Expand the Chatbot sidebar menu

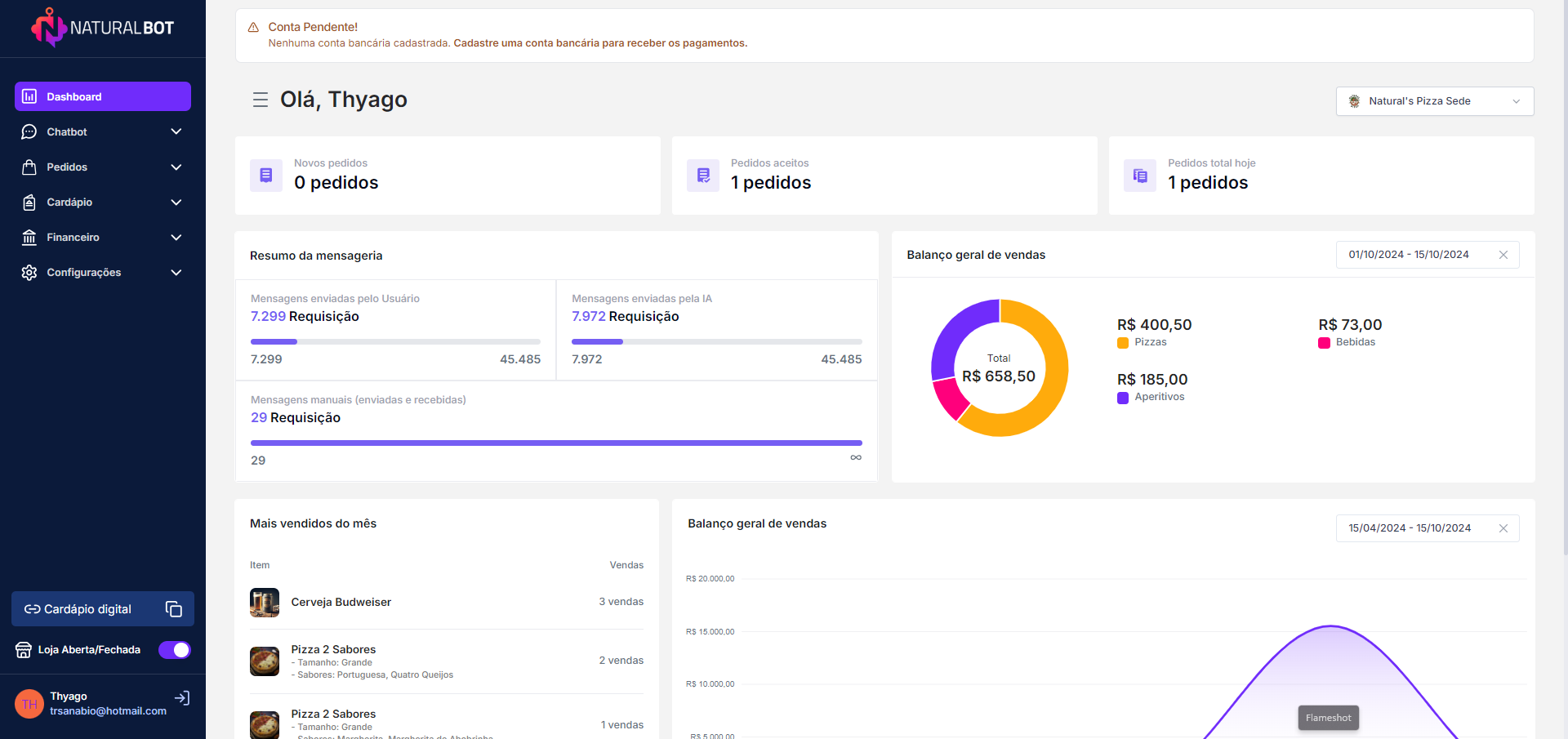pos(103,131)
